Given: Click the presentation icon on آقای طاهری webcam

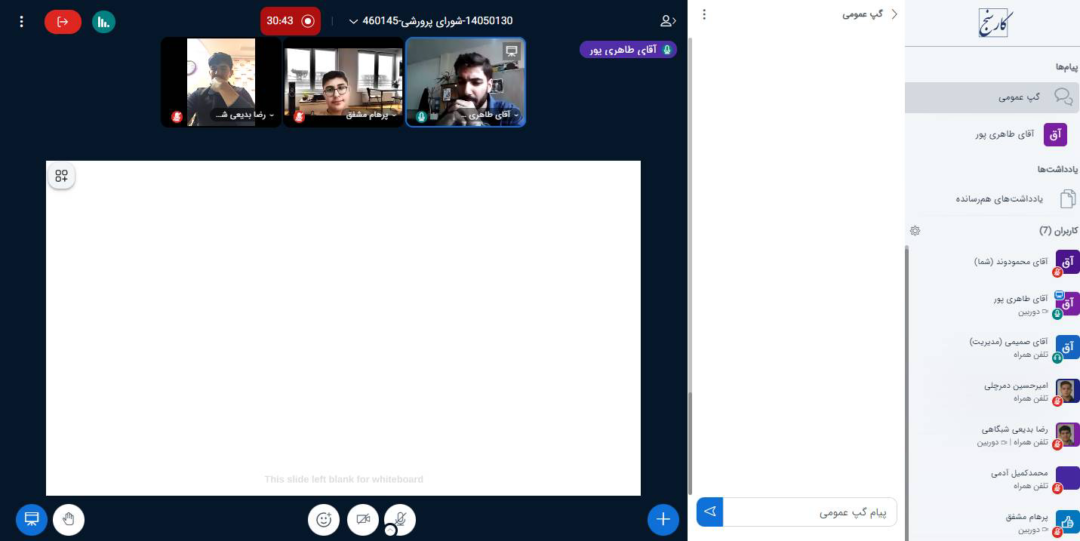Looking at the screenshot, I should pyautogui.click(x=511, y=50).
